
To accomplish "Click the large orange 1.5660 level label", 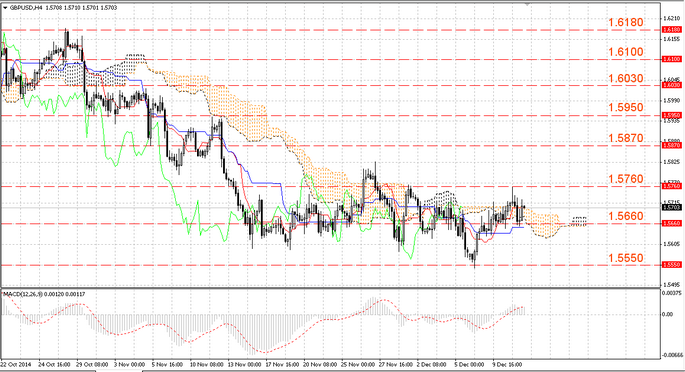I will pyautogui.click(x=626, y=216).
